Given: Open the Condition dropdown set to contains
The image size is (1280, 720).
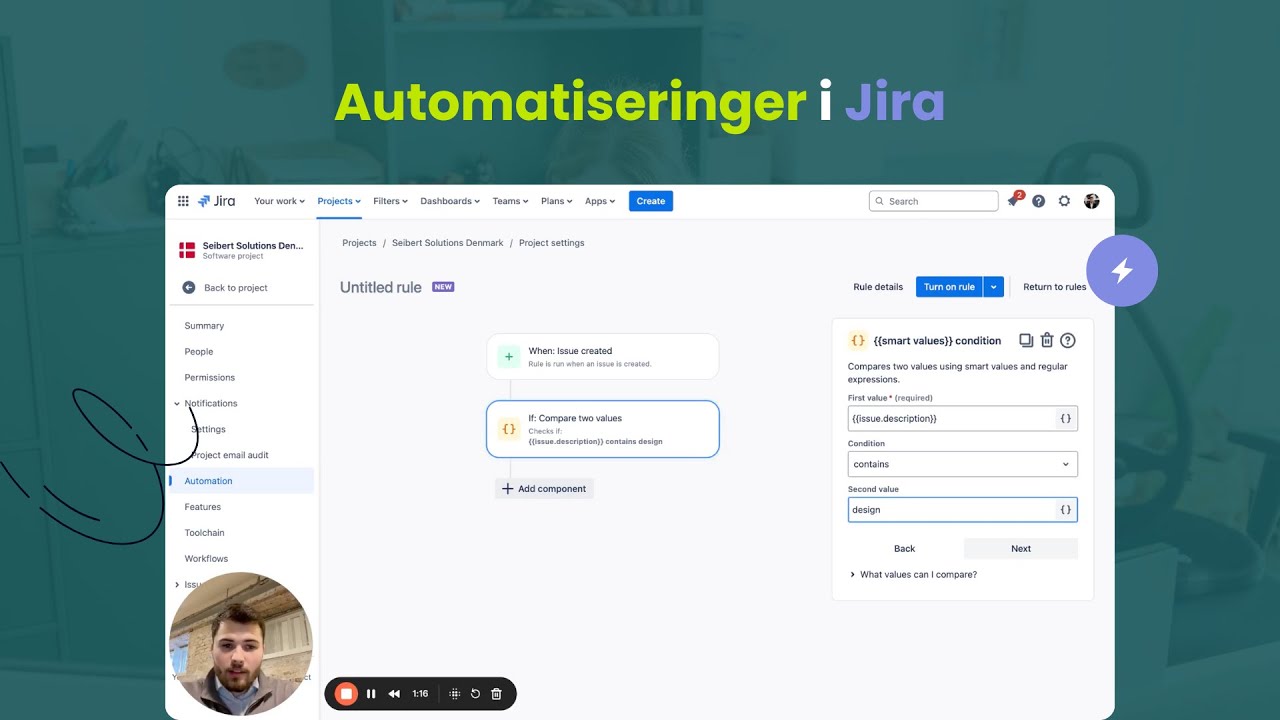Looking at the screenshot, I should [962, 464].
